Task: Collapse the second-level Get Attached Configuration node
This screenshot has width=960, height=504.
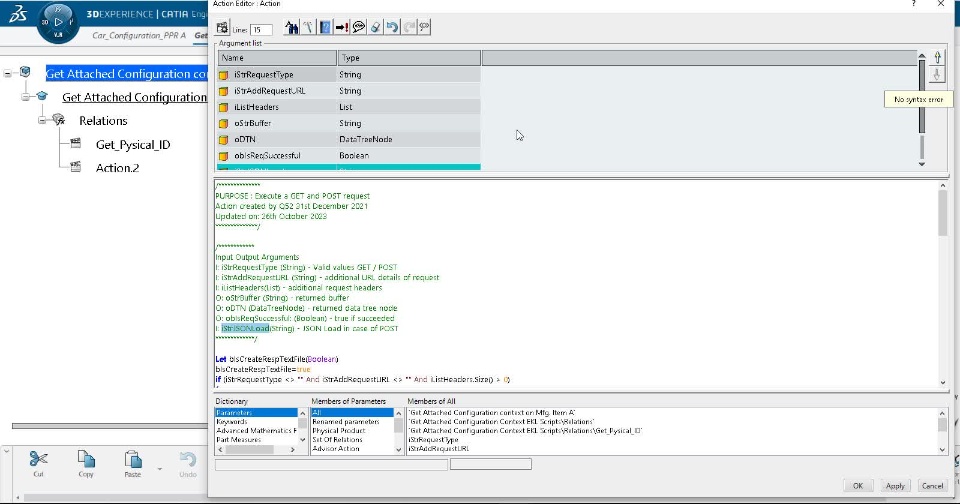Action: pyautogui.click(x=24, y=97)
